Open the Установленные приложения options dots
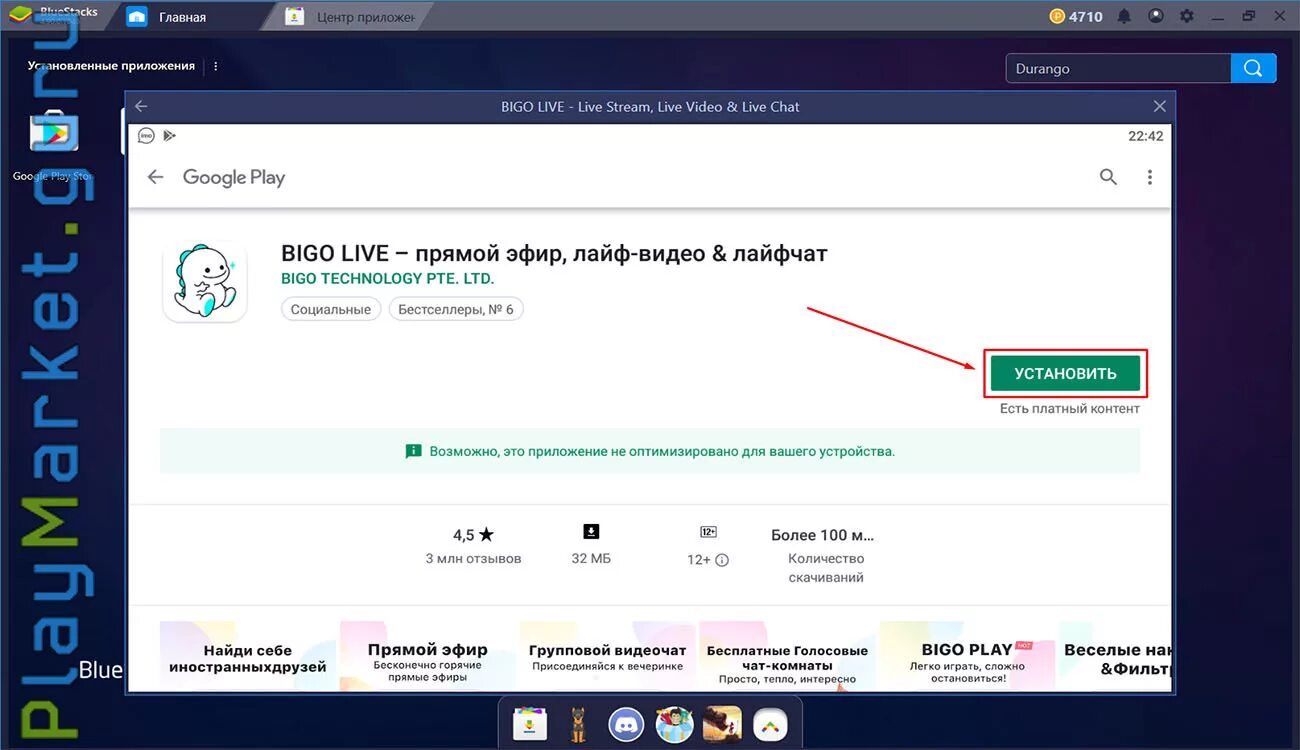1300x750 pixels. [216, 66]
